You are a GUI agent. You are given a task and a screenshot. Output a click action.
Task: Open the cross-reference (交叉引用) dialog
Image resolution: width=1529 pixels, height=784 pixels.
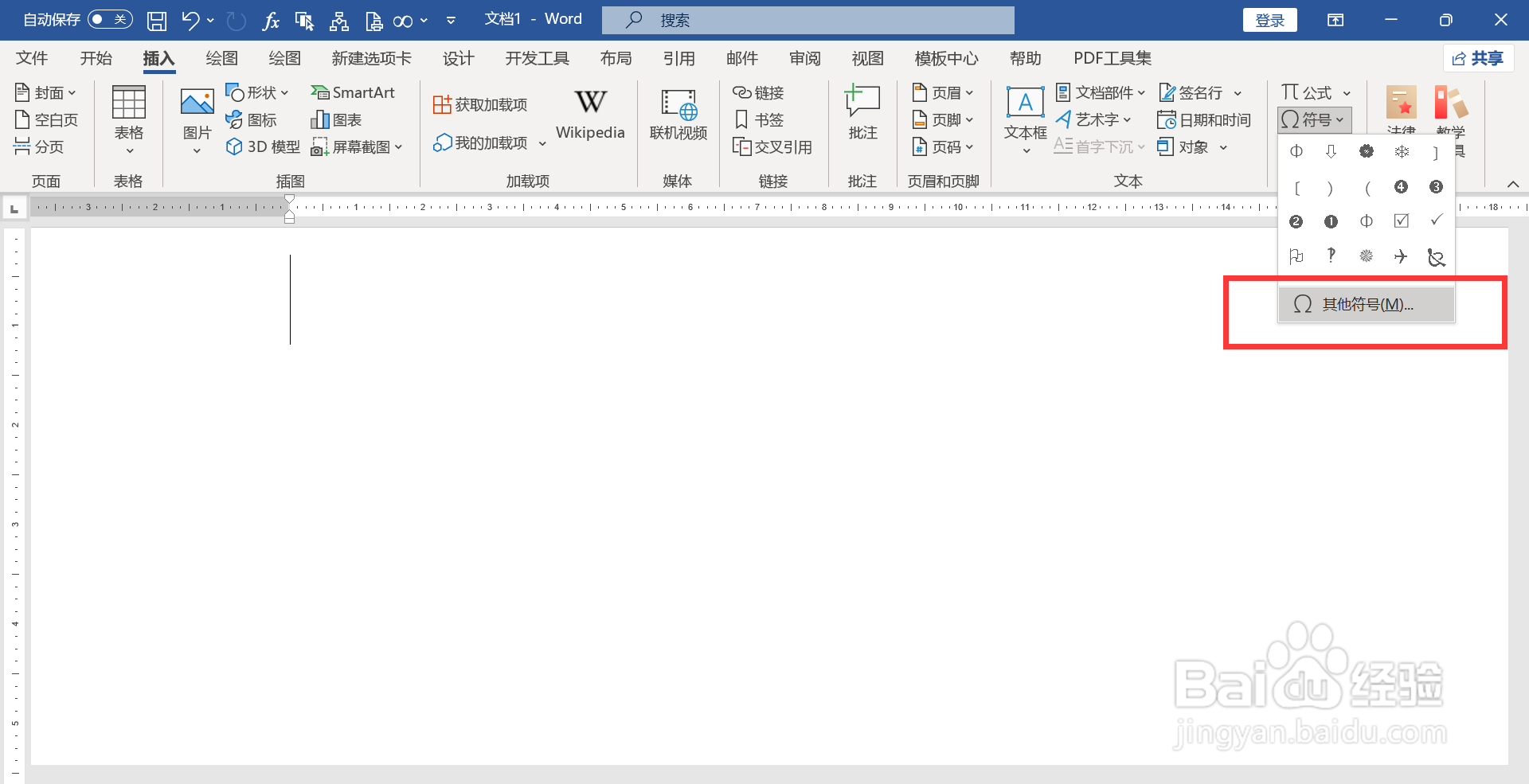(773, 146)
